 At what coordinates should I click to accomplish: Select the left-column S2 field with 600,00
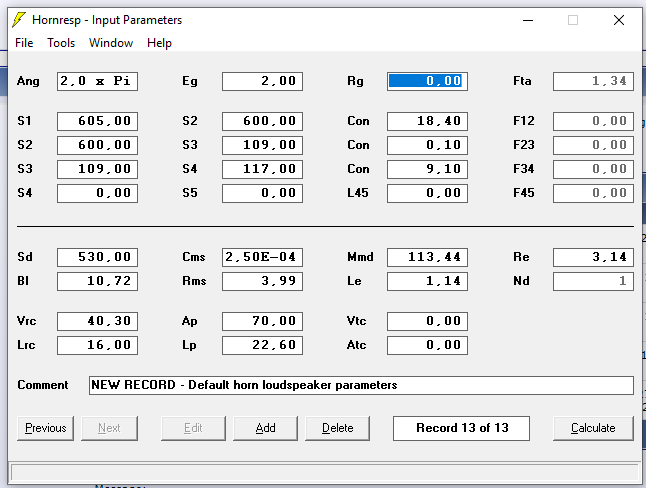coord(97,145)
